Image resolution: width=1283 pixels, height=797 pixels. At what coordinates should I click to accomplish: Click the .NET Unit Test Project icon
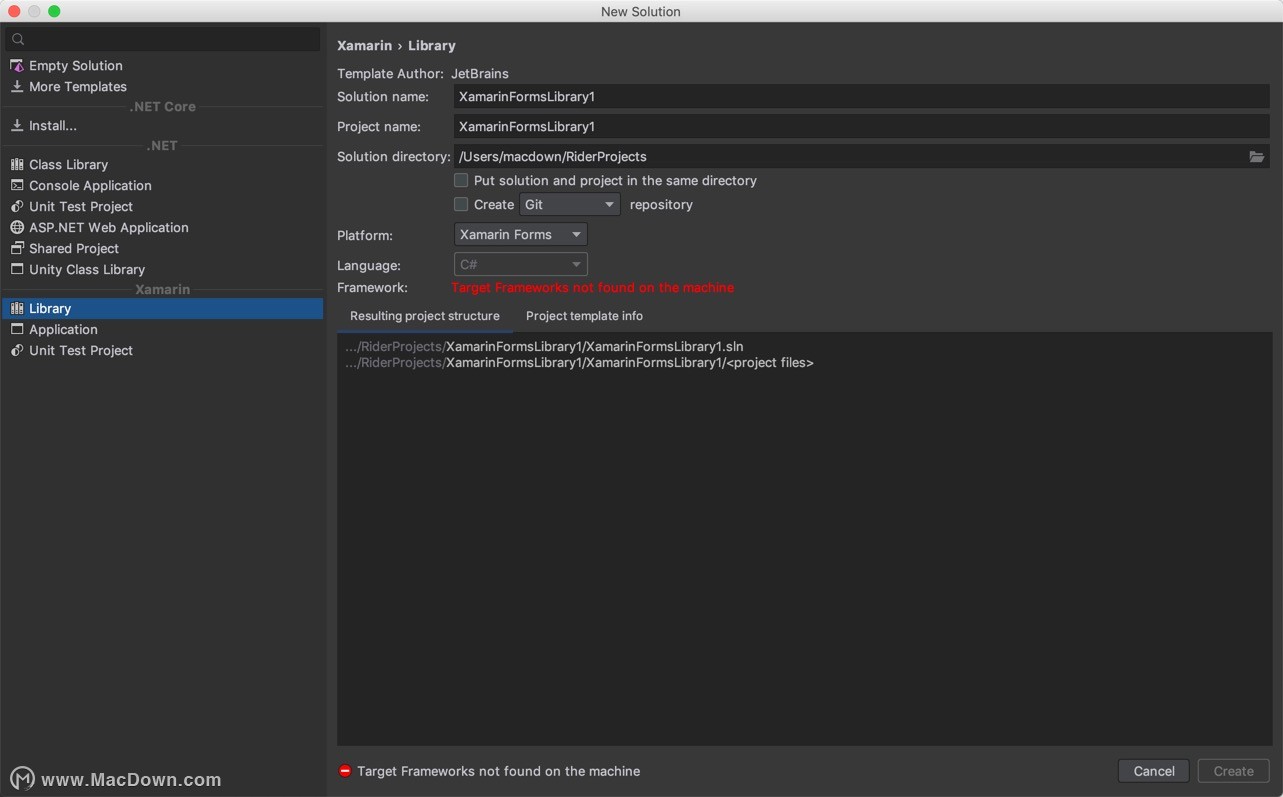(x=17, y=206)
